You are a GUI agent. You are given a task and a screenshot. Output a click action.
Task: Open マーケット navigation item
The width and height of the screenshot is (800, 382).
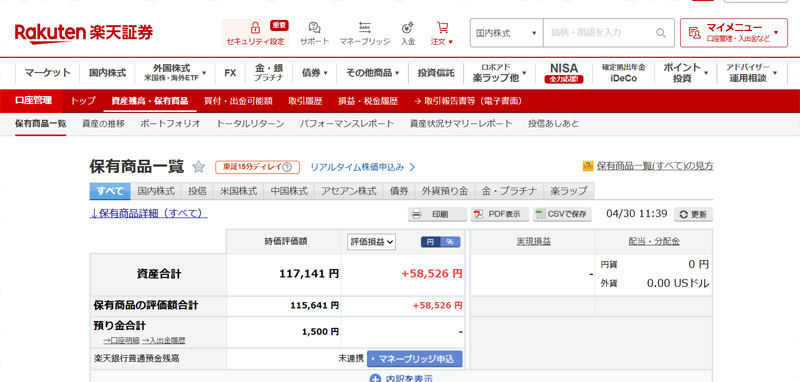click(x=47, y=73)
